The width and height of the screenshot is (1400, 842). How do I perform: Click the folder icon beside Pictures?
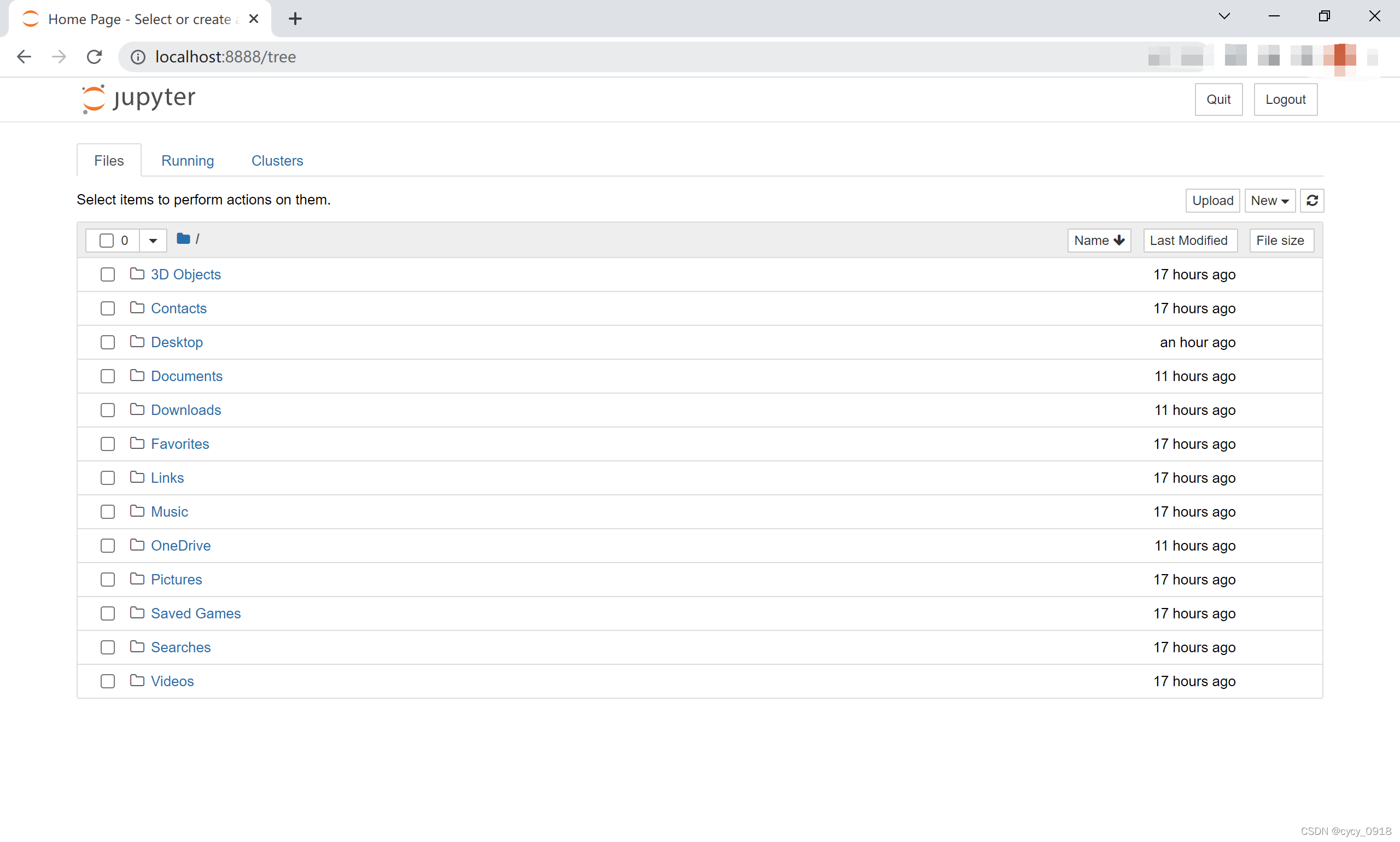tap(137, 580)
